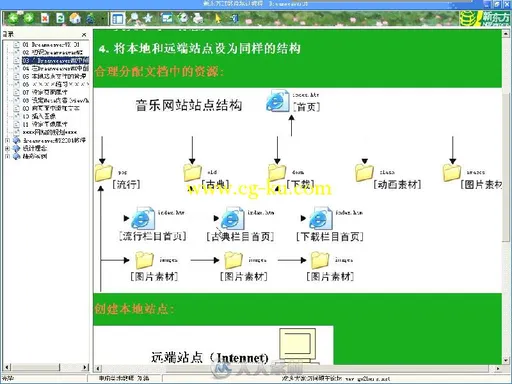Click the 合理分配文档中的资源 heading
The height and width of the screenshot is (384, 512).
(159, 71)
